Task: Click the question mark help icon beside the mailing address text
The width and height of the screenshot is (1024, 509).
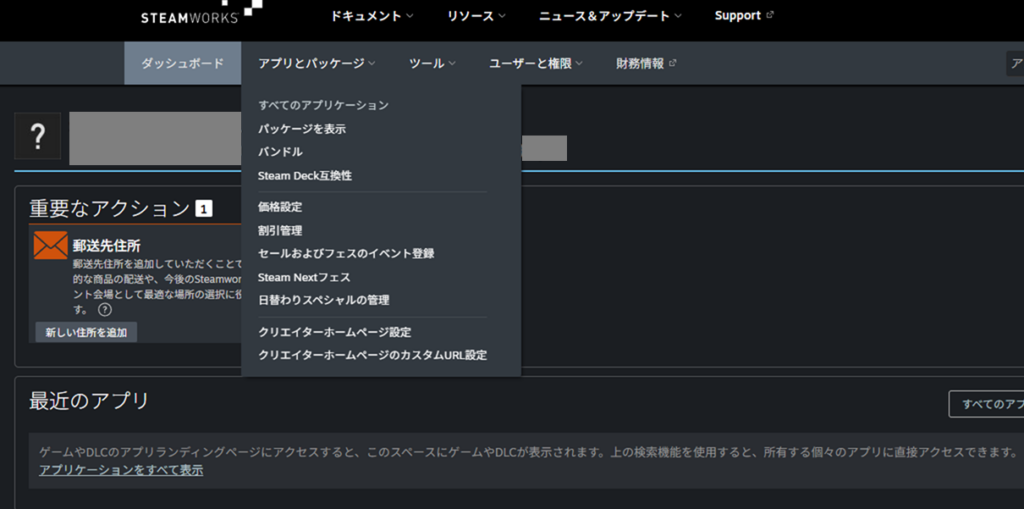Action: 105,310
